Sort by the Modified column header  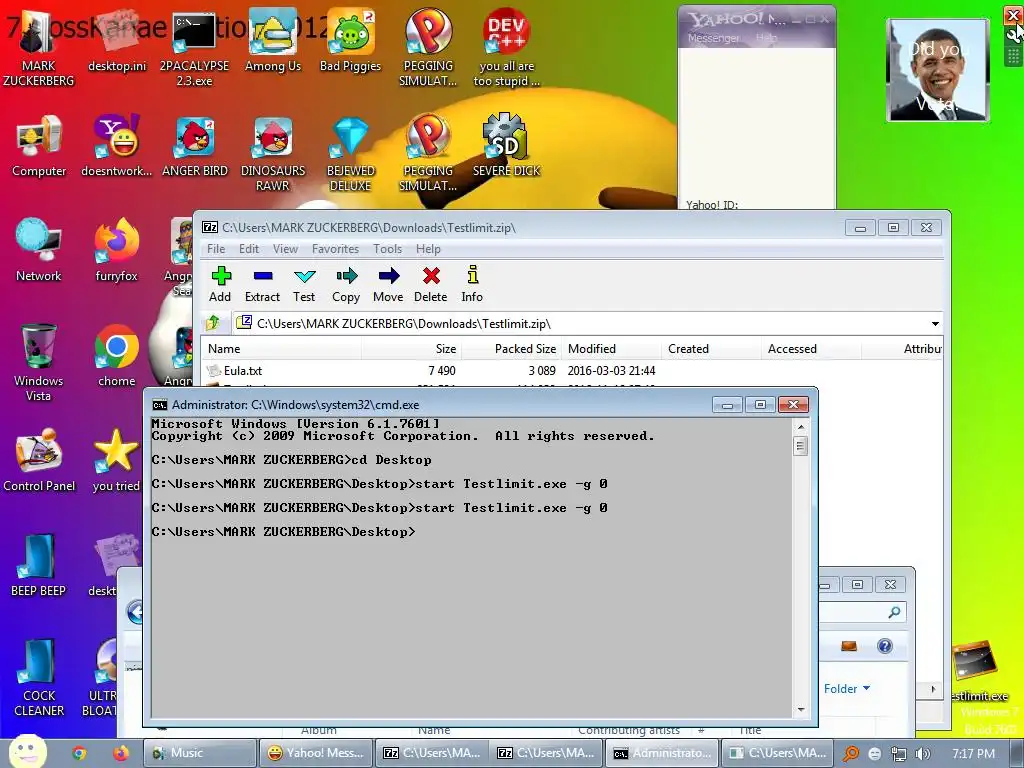click(611, 349)
